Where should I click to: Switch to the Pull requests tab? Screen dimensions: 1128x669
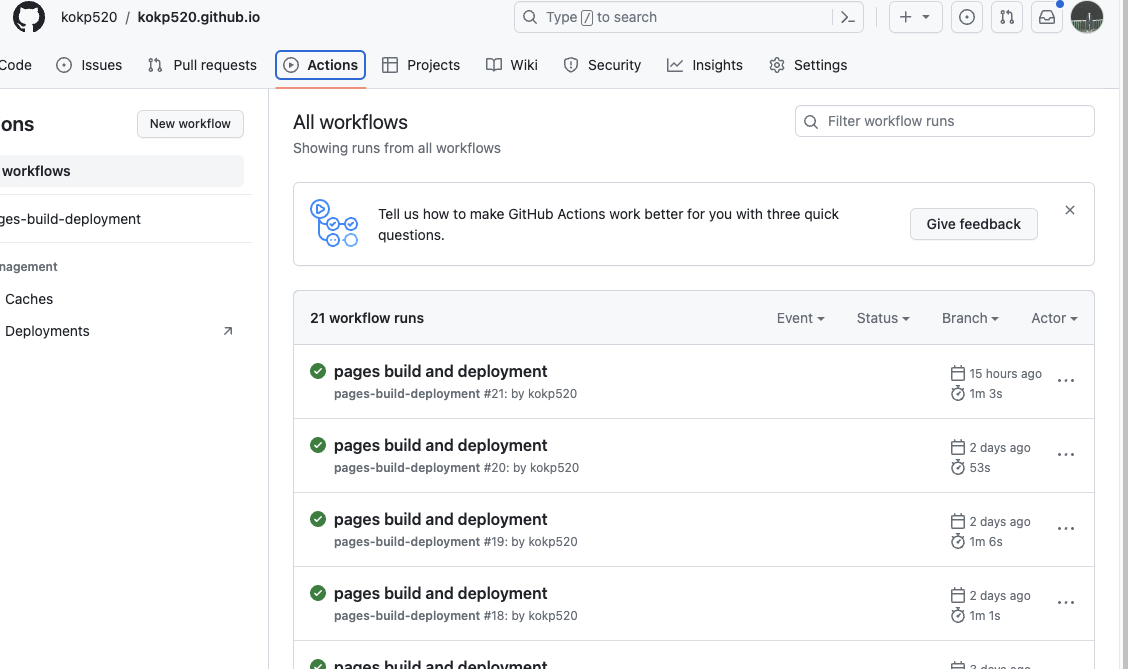202,65
